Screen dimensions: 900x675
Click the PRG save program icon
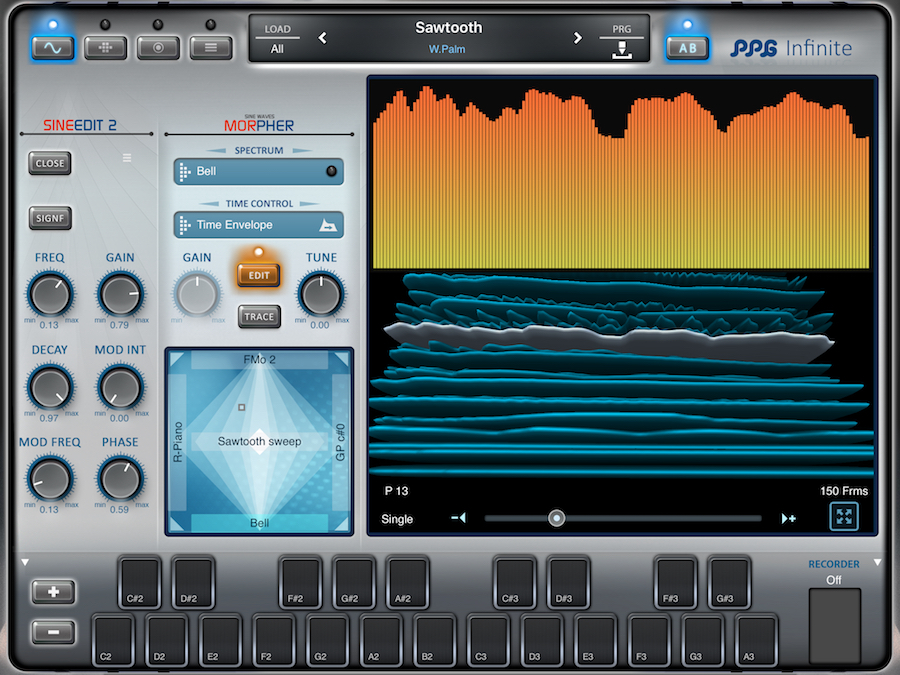tap(622, 48)
